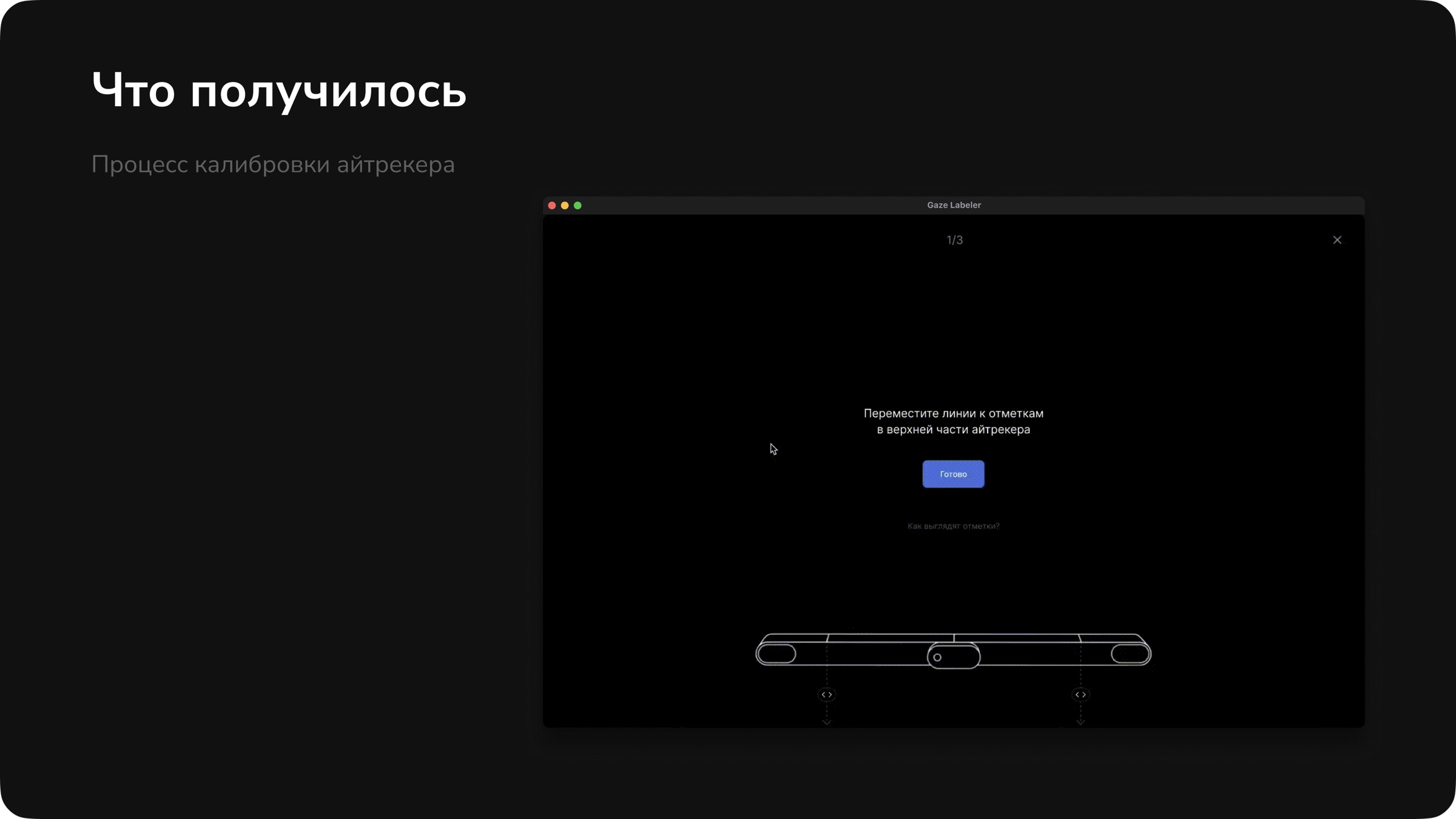Image resolution: width=1456 pixels, height=819 pixels.
Task: Click the yellow minimize window button
Action: point(565,206)
